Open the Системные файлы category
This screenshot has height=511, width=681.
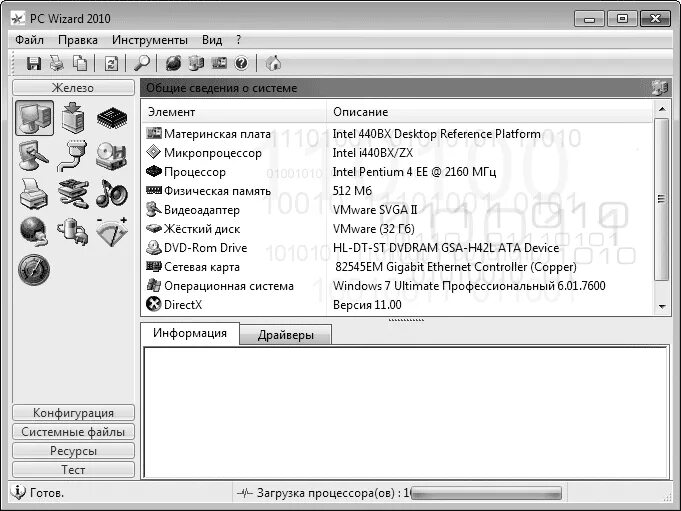73,432
